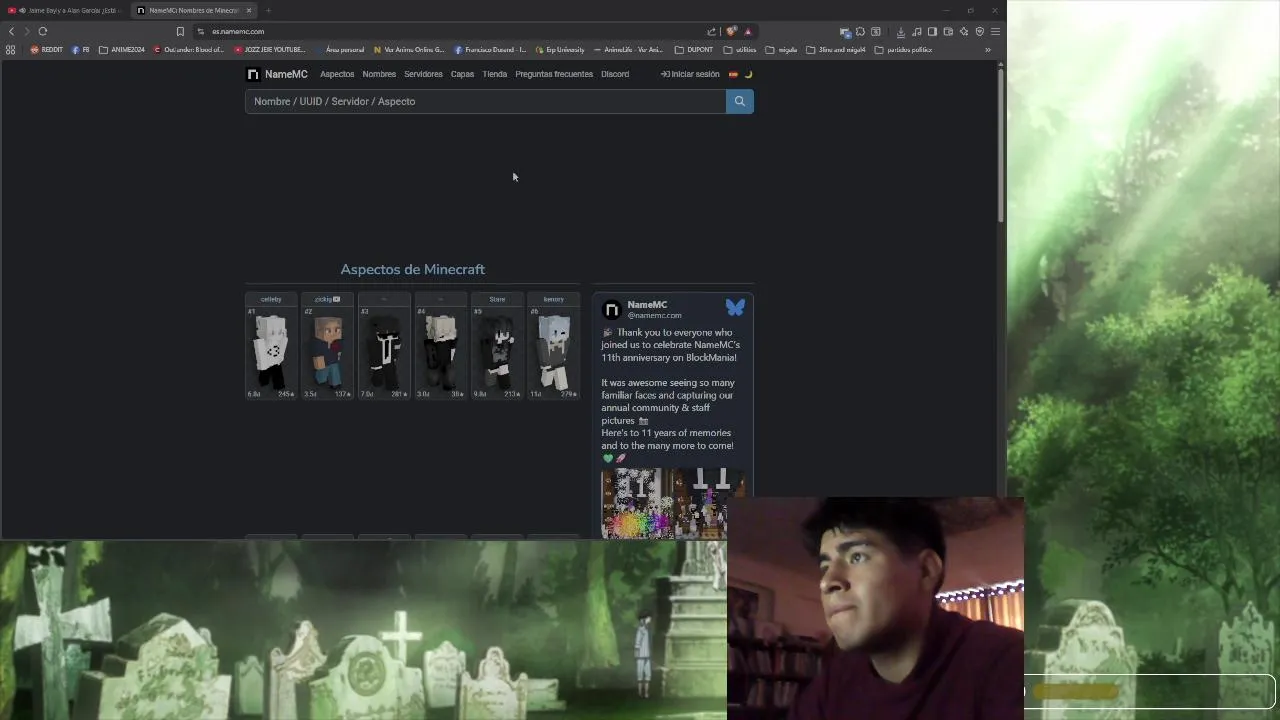The height and width of the screenshot is (720, 1280).
Task: Open the JOZZ JEJE YOUTUBE bookmark
Action: click(x=270, y=49)
